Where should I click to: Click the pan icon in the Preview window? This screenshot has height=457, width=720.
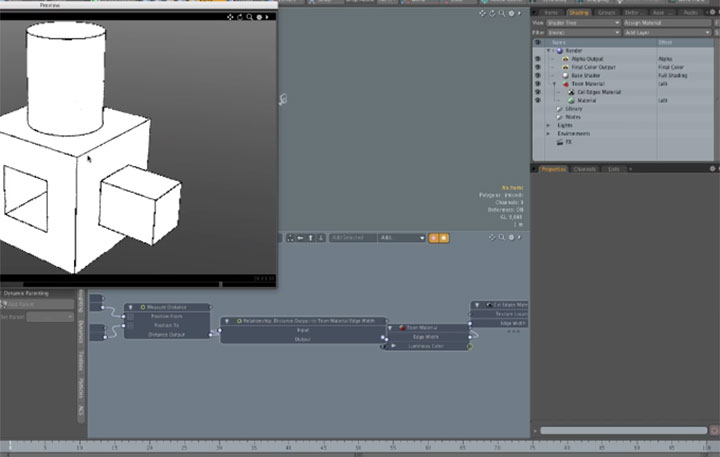[230, 17]
